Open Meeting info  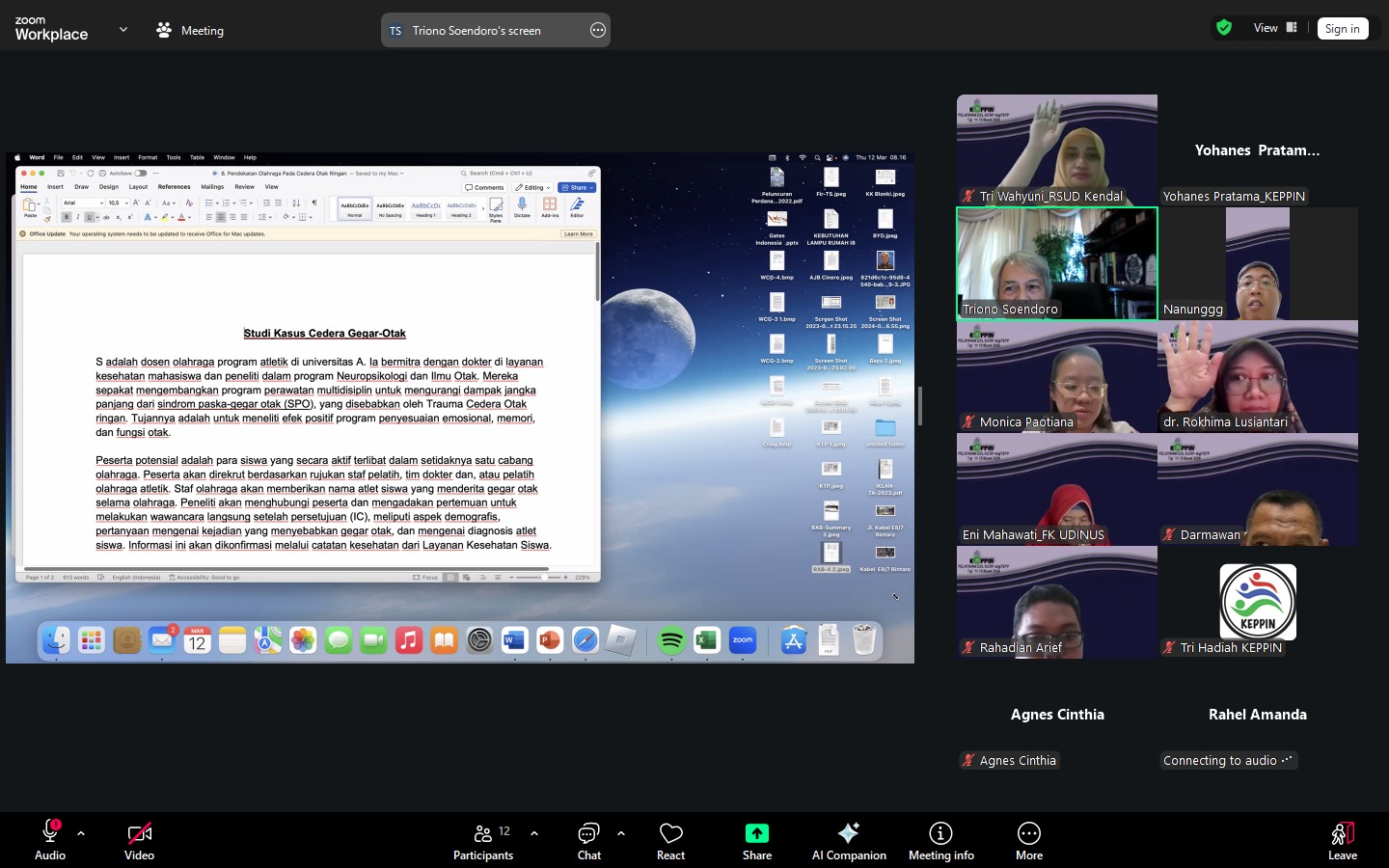click(x=940, y=840)
